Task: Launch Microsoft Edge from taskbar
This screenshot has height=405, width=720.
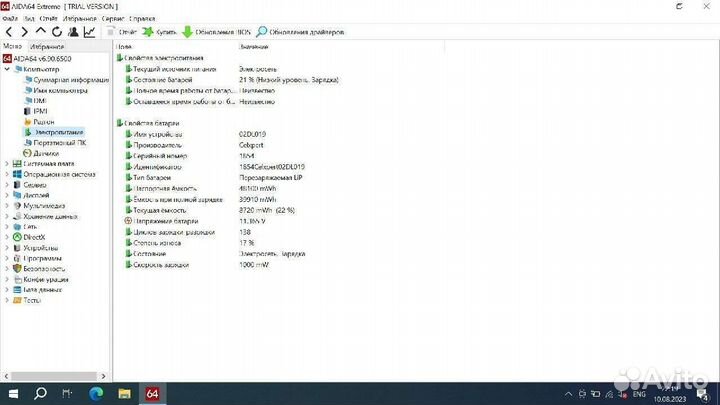Action: (x=96, y=394)
